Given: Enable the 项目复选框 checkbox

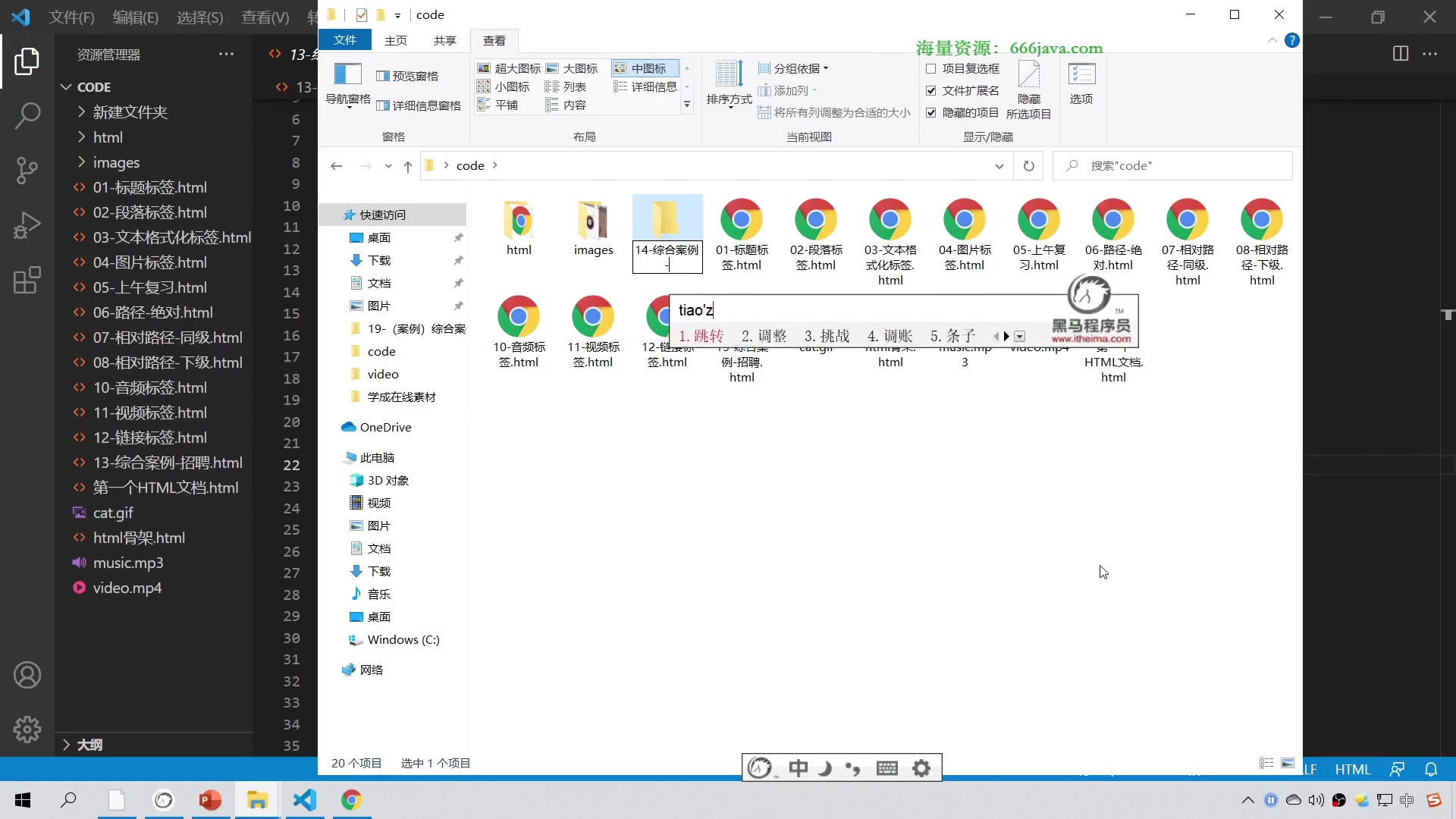Looking at the screenshot, I should coord(931,68).
